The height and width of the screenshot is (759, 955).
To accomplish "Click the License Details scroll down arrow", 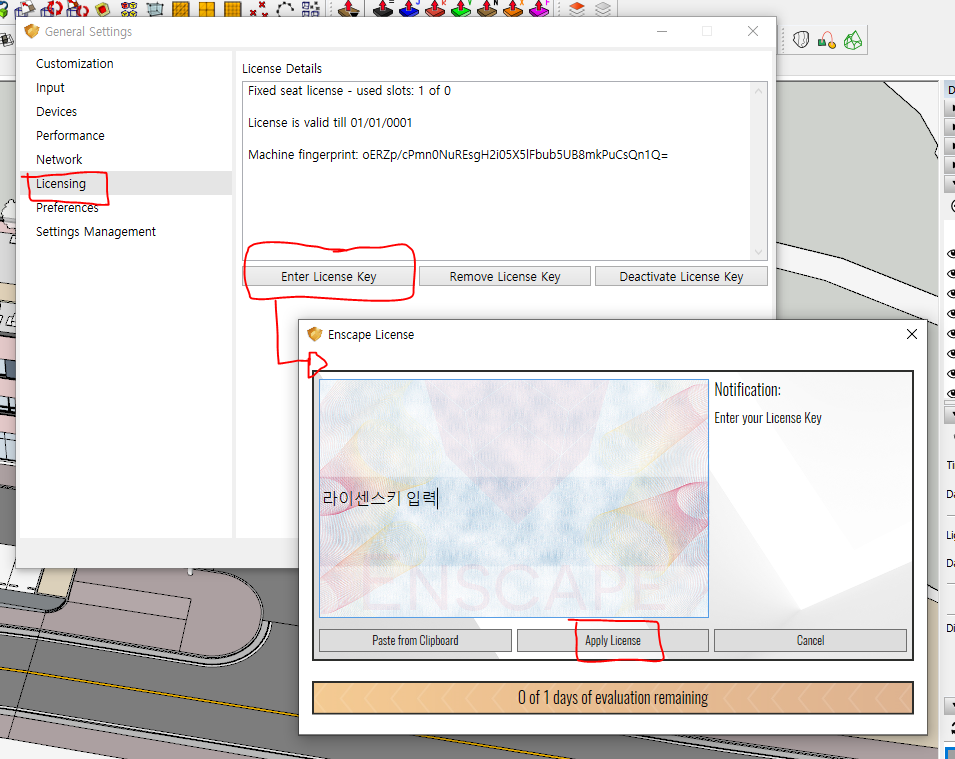I will coord(758,252).
